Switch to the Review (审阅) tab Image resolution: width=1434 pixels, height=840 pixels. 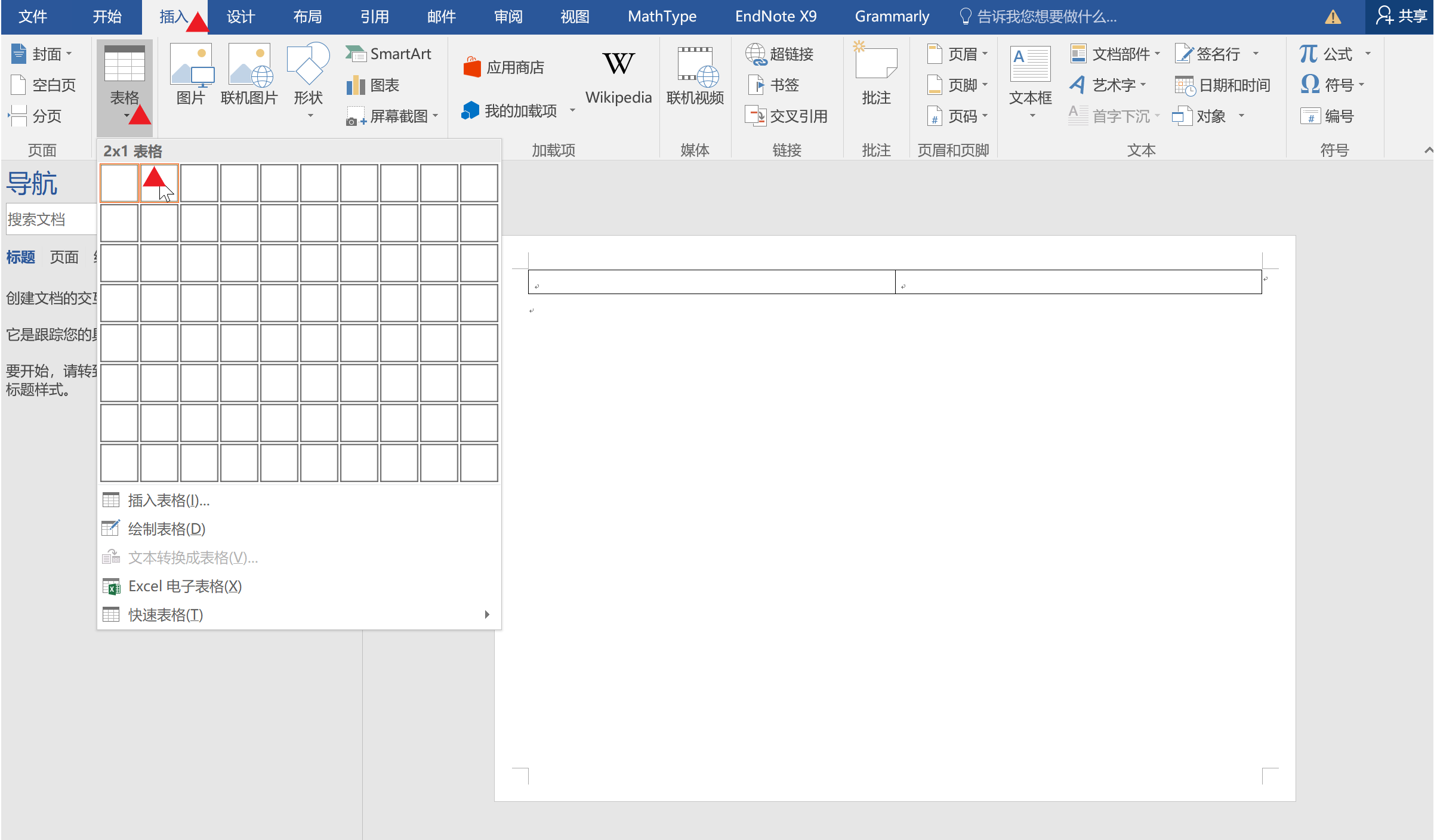[x=508, y=17]
